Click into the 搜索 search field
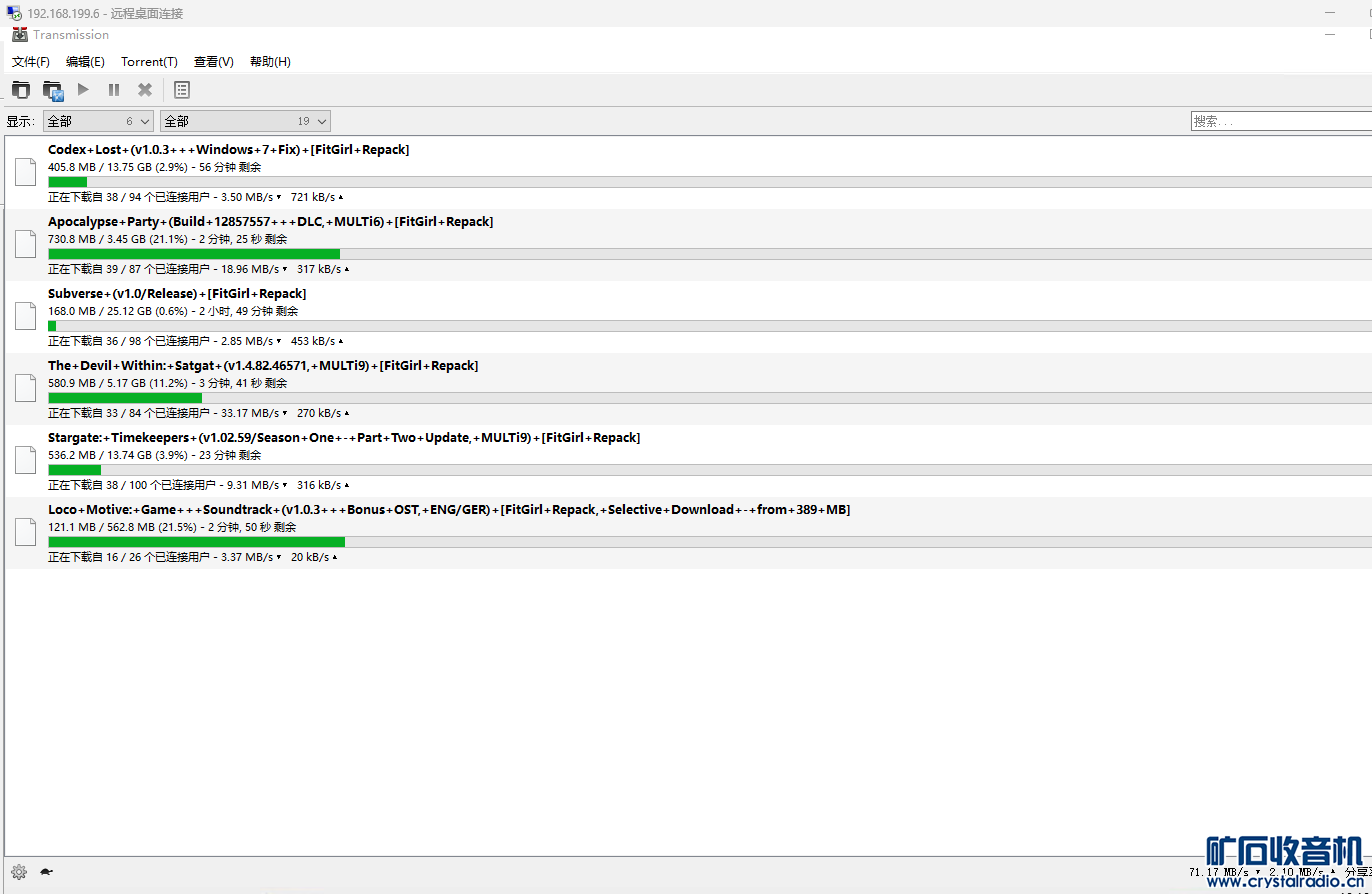This screenshot has height=894, width=1372. [x=1281, y=121]
